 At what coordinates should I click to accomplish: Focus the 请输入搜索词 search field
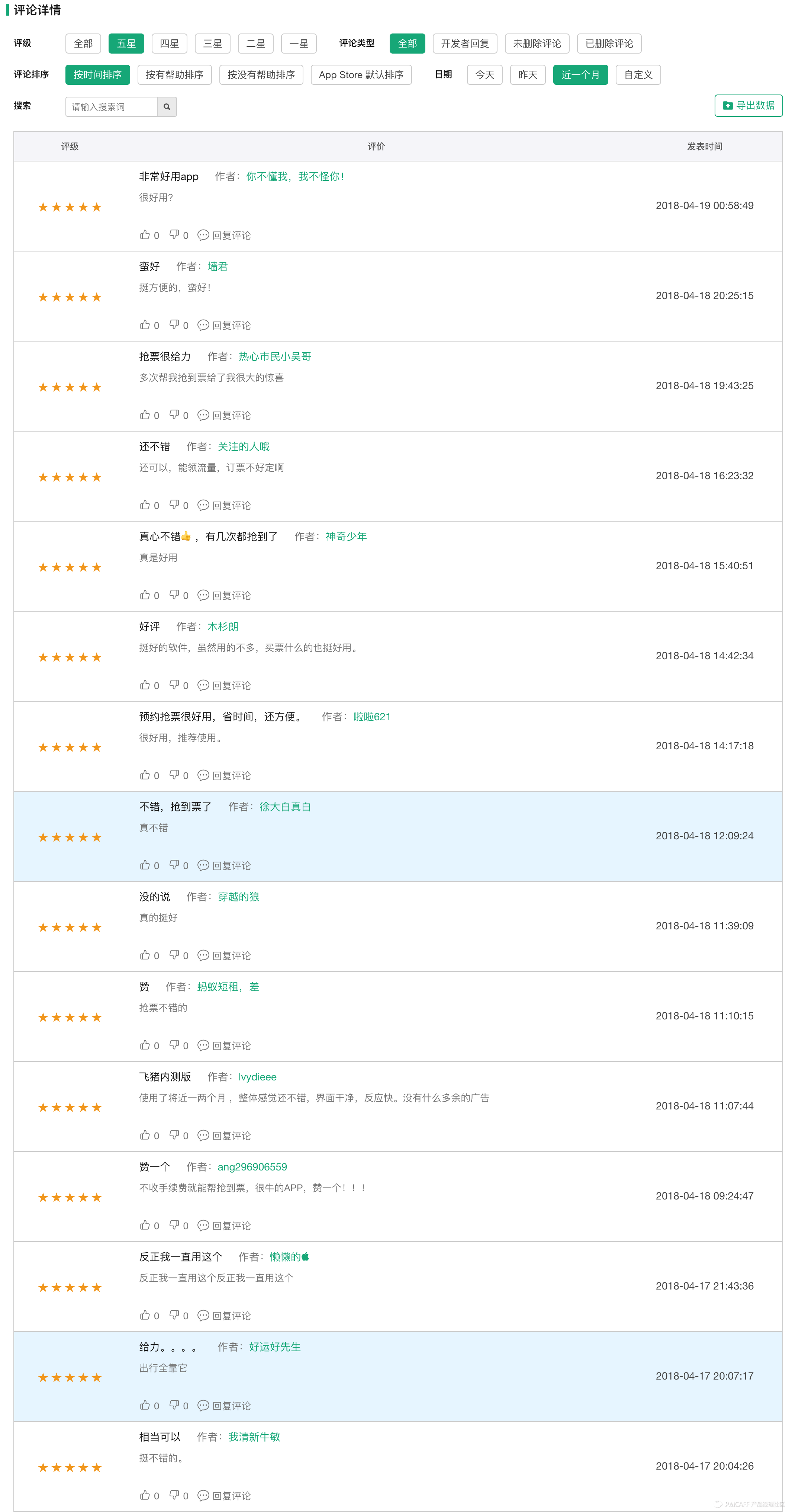tap(112, 107)
